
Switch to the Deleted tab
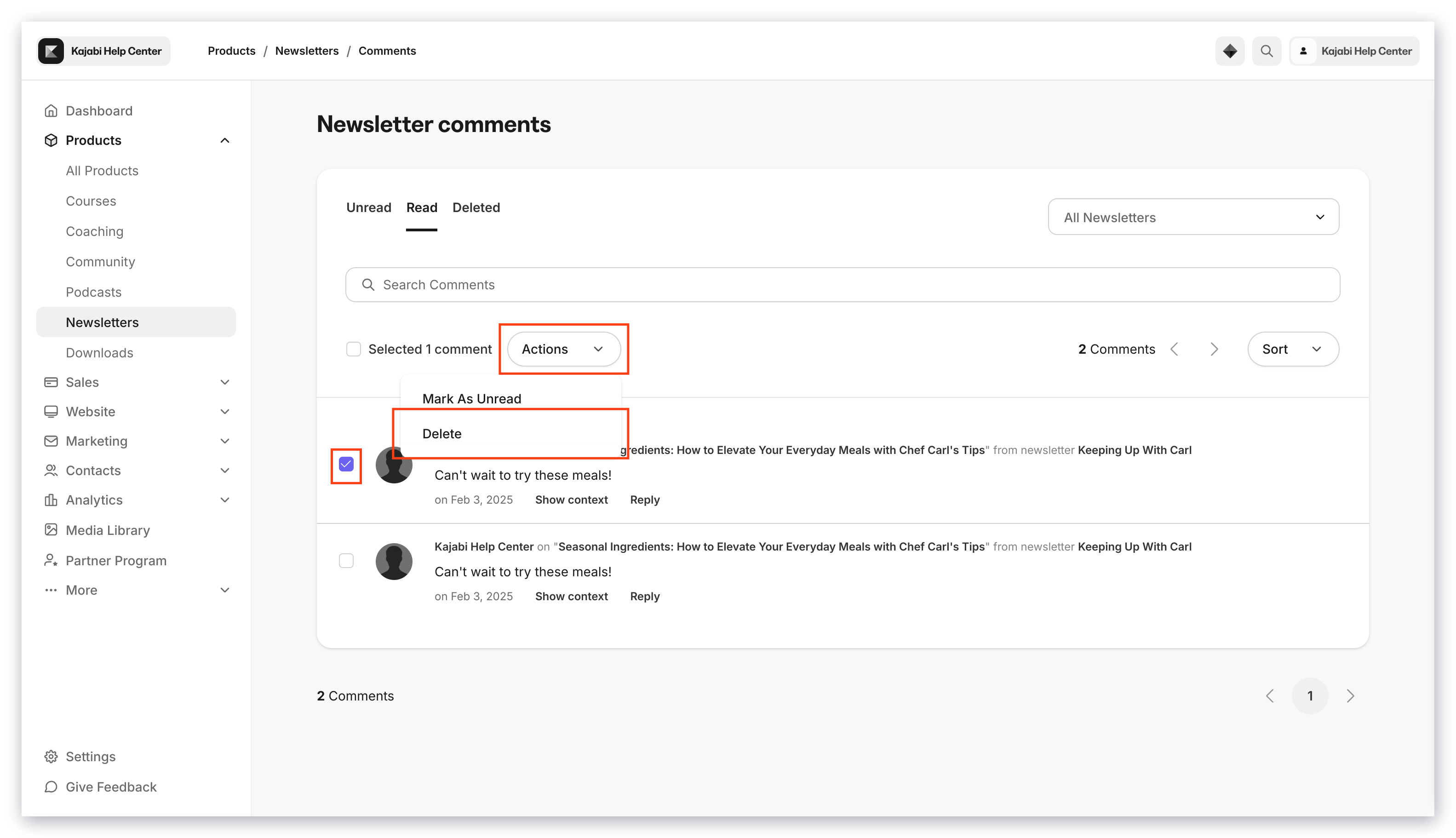(x=476, y=207)
